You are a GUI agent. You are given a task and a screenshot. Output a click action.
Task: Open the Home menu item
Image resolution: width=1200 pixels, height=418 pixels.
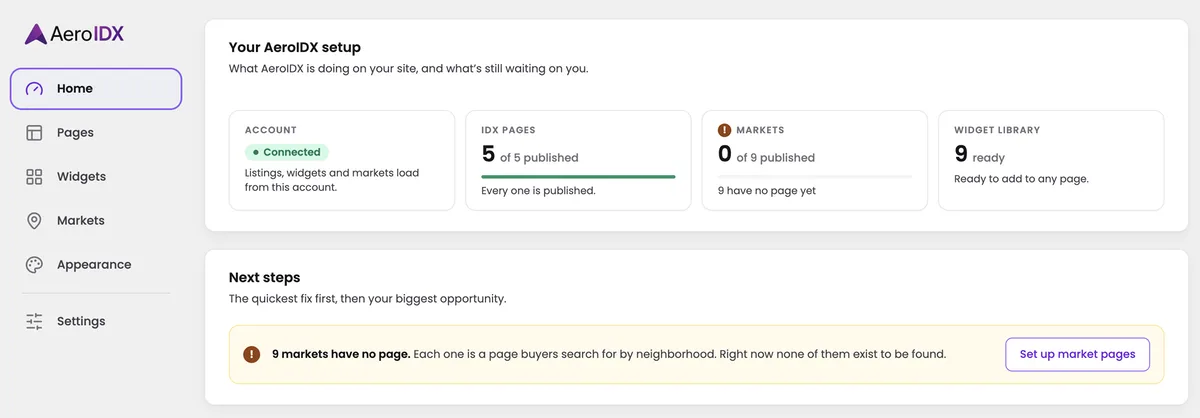click(x=96, y=88)
